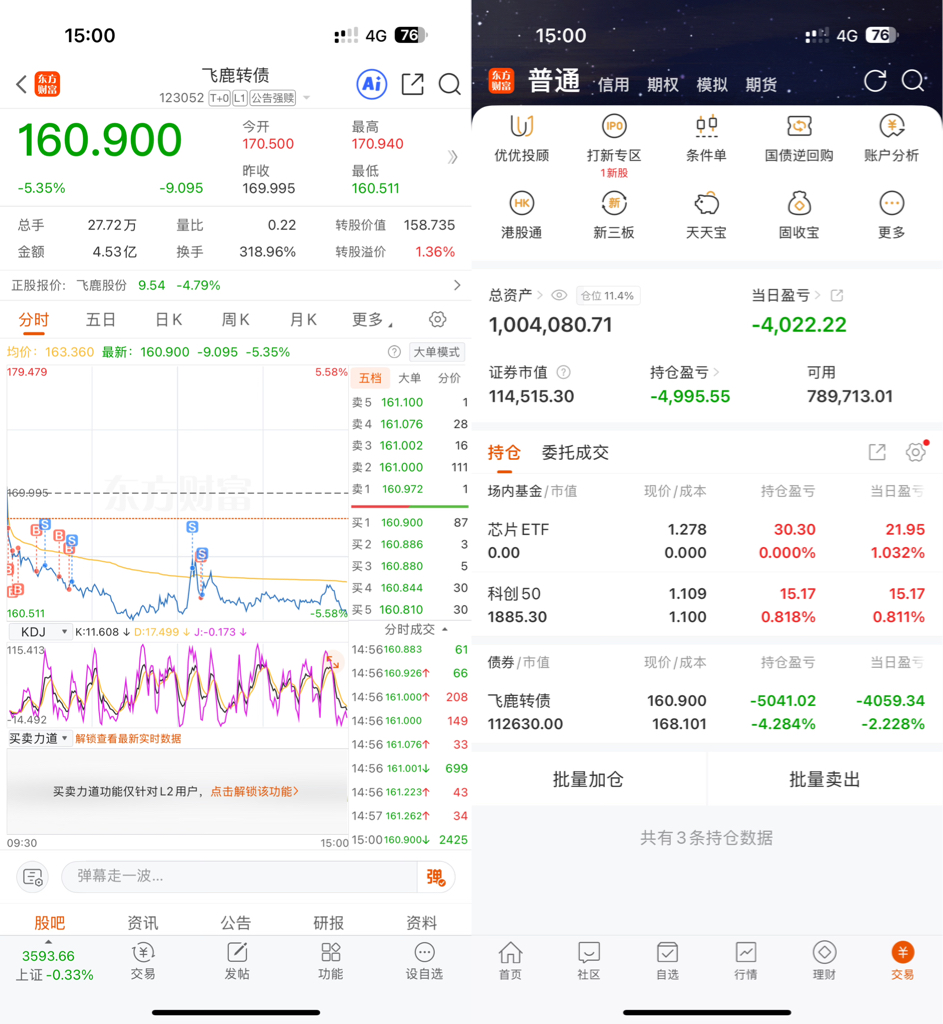
Task: Open the 芯片ETF holding row
Action: click(x=707, y=541)
